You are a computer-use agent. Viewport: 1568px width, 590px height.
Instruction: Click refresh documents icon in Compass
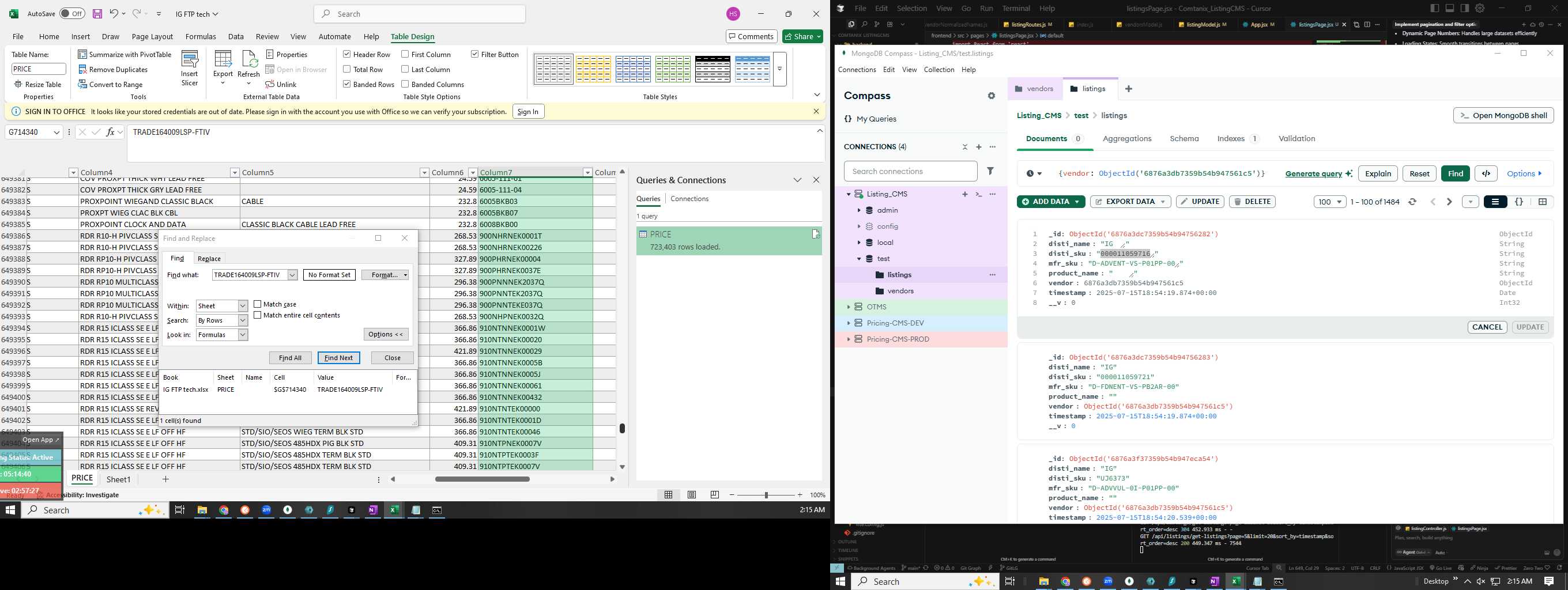point(1412,202)
